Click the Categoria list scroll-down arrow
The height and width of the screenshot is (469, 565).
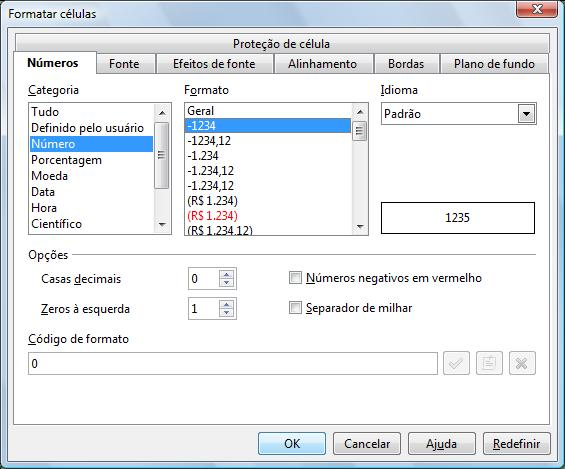[x=162, y=225]
